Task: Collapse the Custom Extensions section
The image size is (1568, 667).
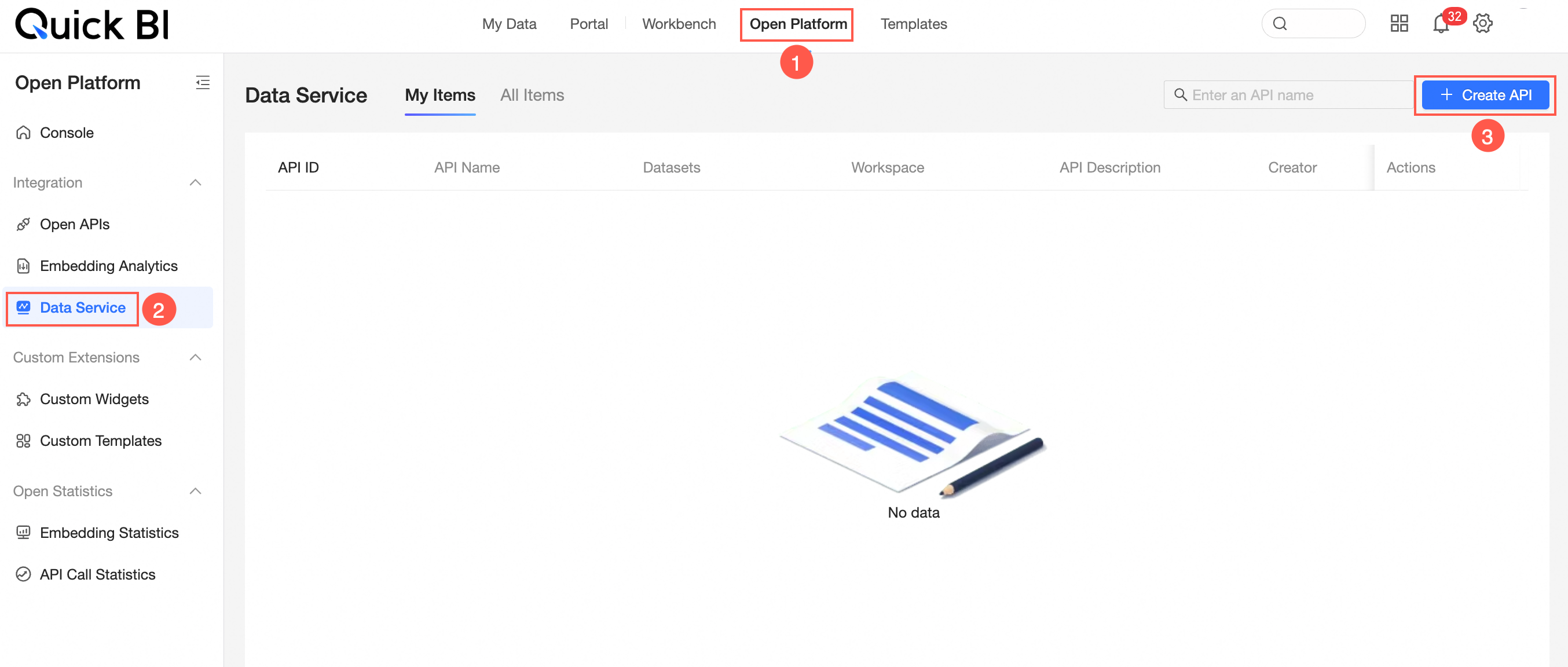Action: point(195,357)
